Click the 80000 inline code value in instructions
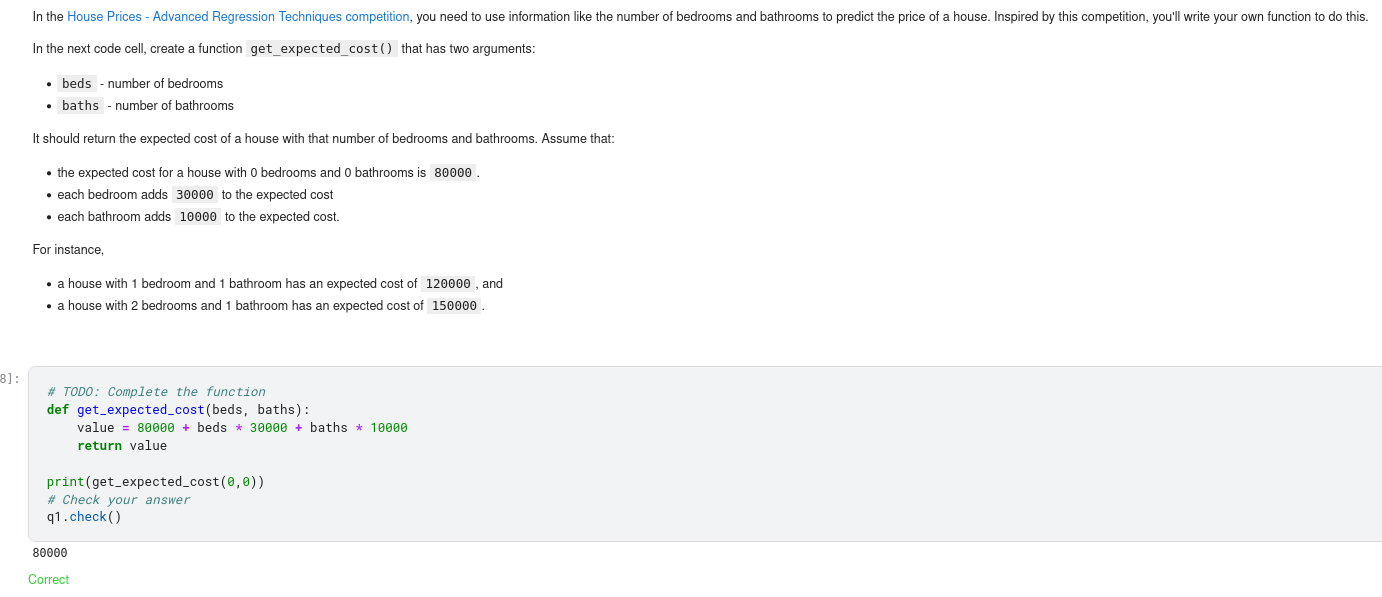The height and width of the screenshot is (597, 1382). point(454,173)
